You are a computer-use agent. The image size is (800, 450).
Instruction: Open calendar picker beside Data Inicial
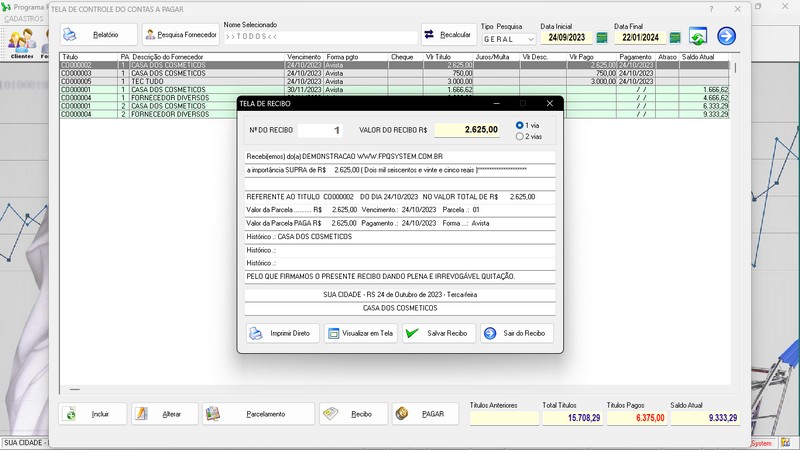(602, 38)
